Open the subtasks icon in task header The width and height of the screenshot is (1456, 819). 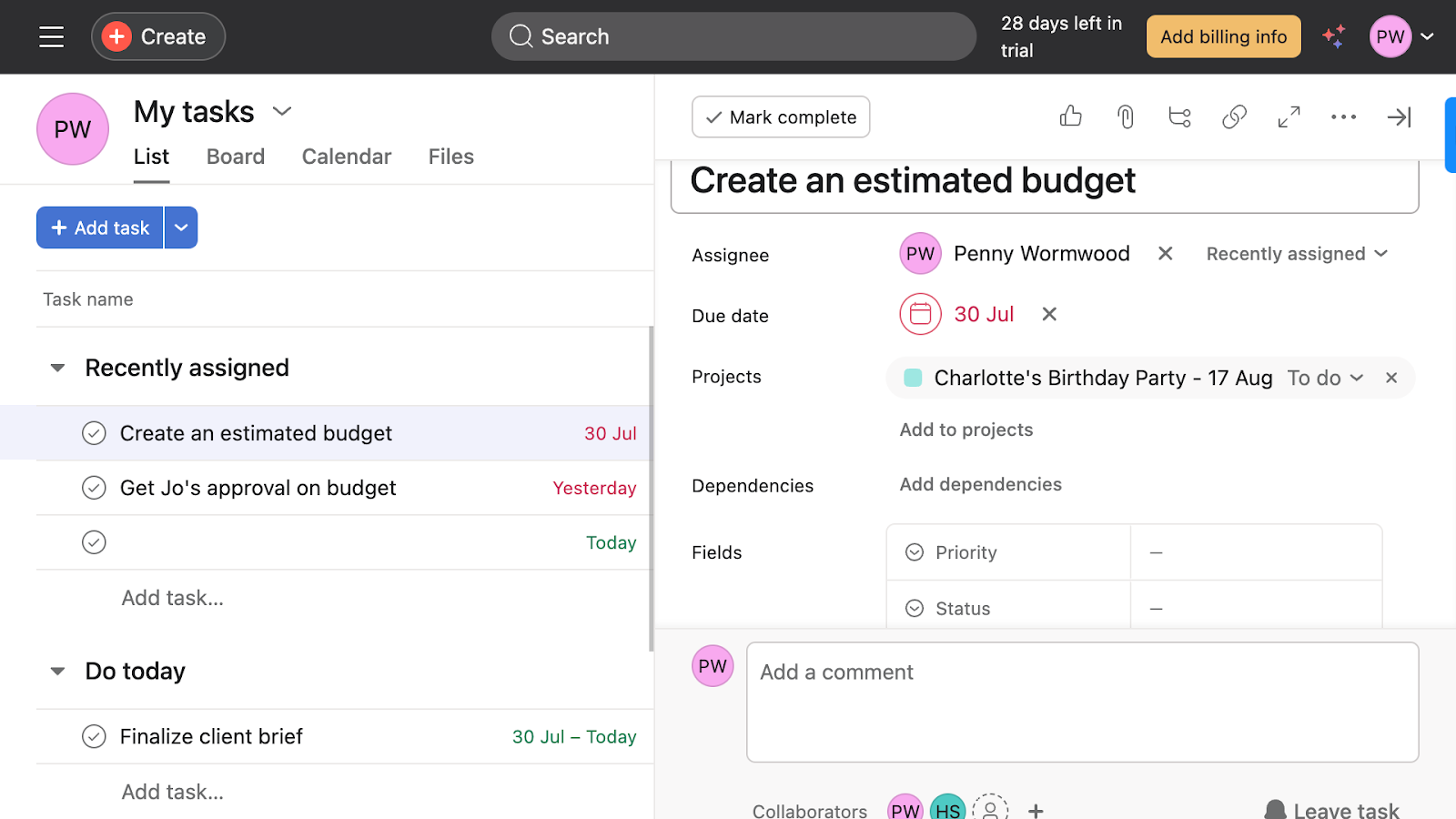[x=1179, y=116]
